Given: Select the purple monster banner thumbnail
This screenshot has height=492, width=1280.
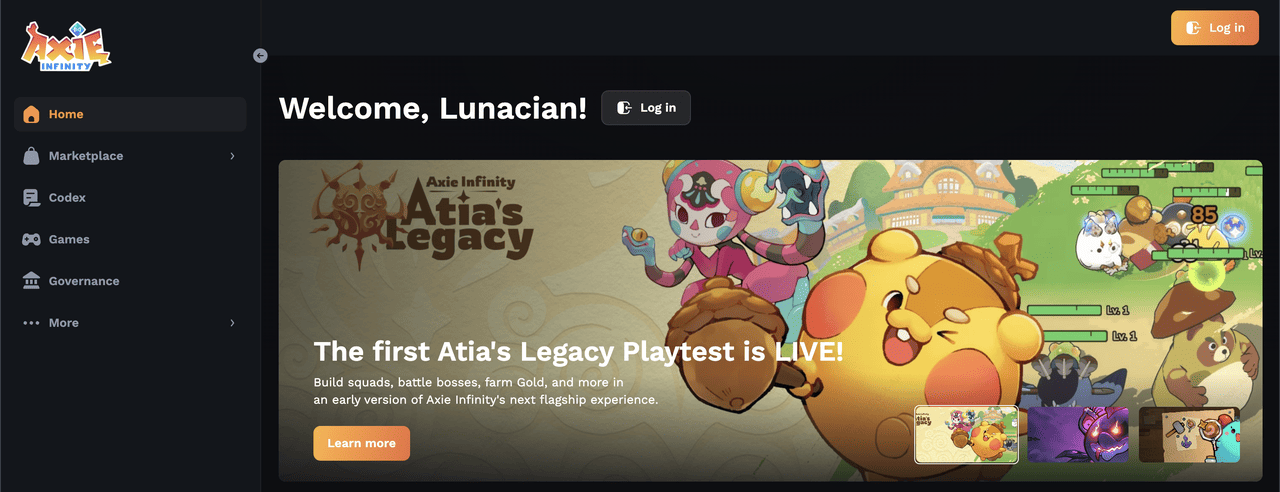Looking at the screenshot, I should [1078, 435].
